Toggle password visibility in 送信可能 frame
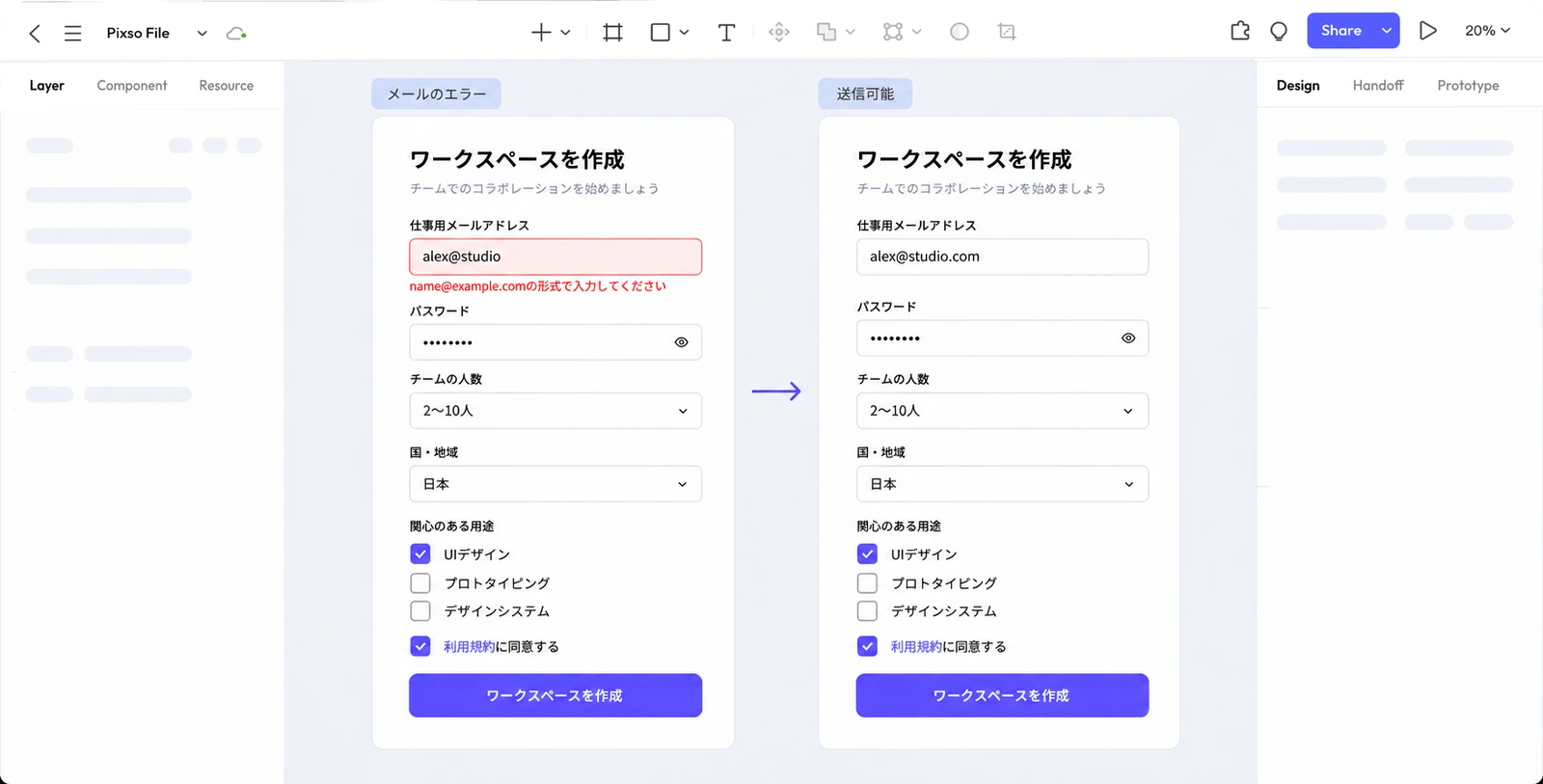1543x784 pixels. pos(1128,338)
